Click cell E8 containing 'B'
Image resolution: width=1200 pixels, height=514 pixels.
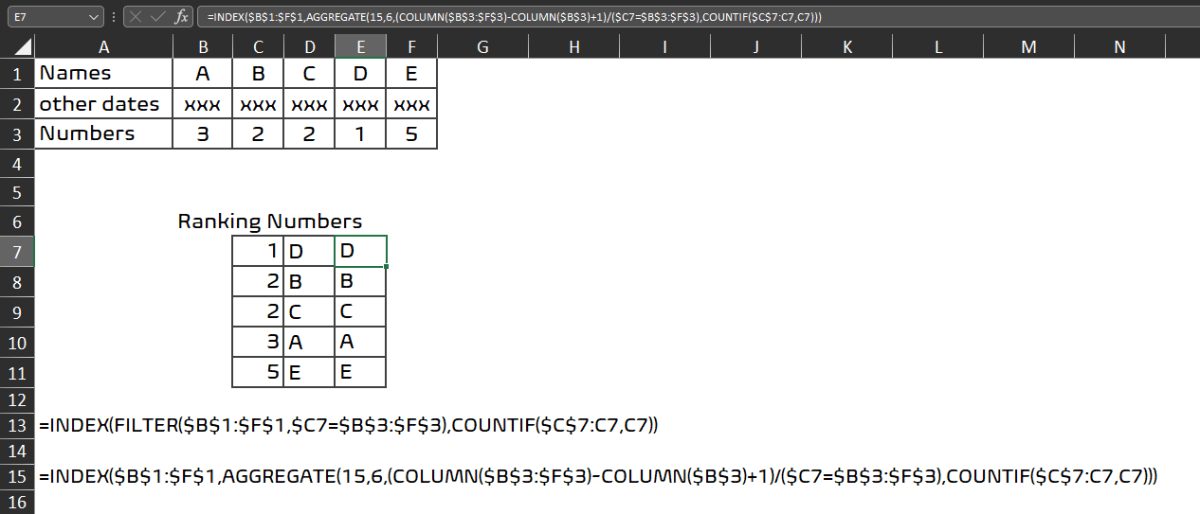361,281
